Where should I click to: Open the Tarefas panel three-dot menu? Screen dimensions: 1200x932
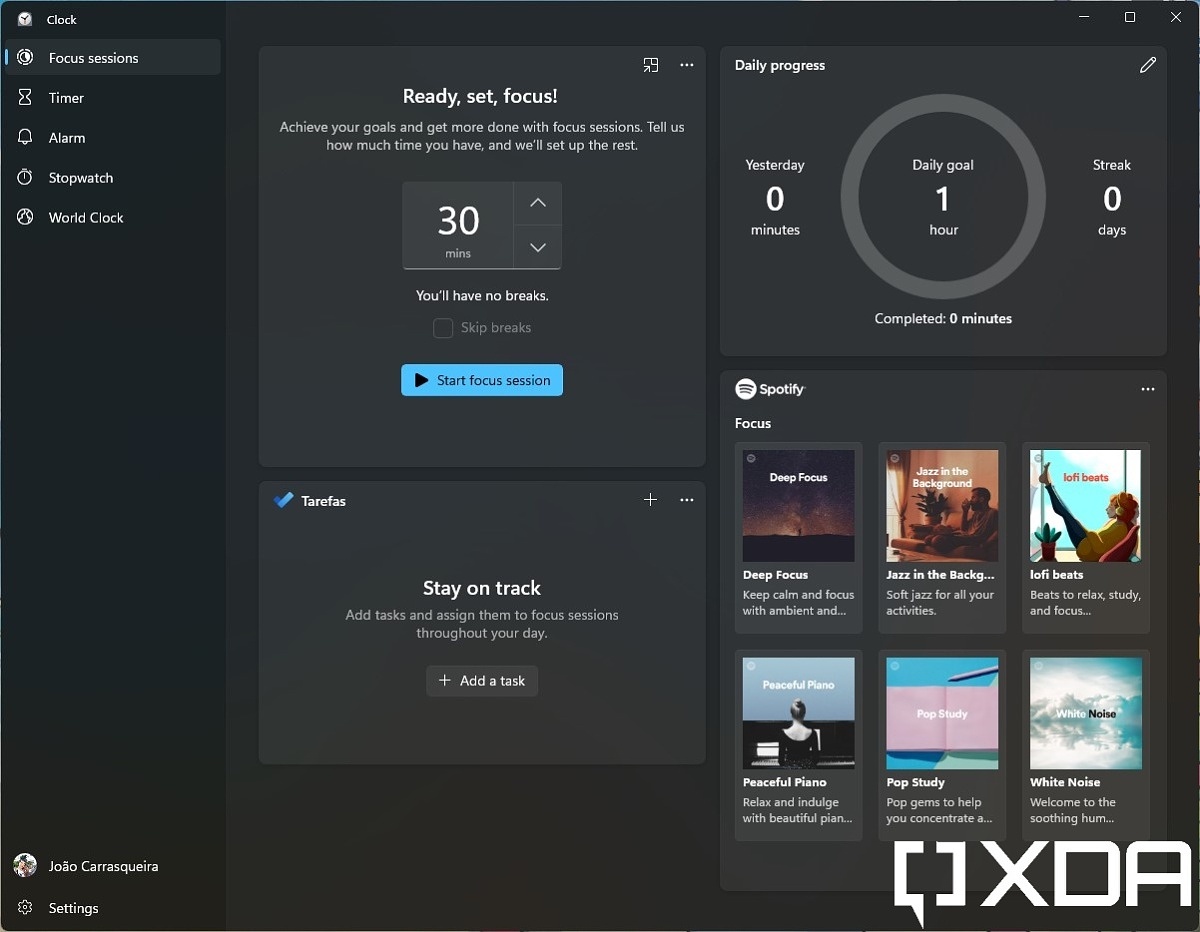pyautogui.click(x=687, y=500)
